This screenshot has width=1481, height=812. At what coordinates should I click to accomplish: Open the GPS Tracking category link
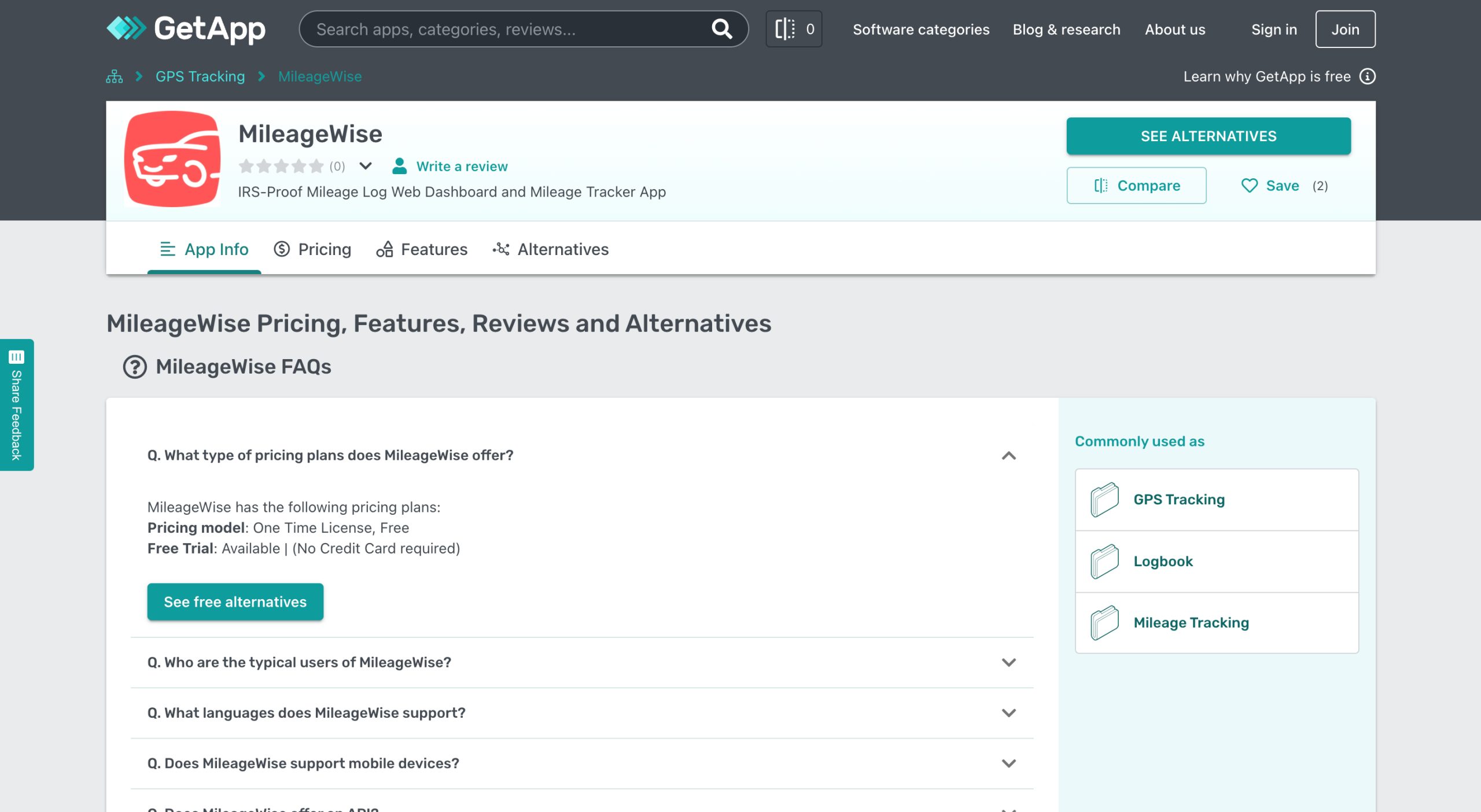(1179, 499)
